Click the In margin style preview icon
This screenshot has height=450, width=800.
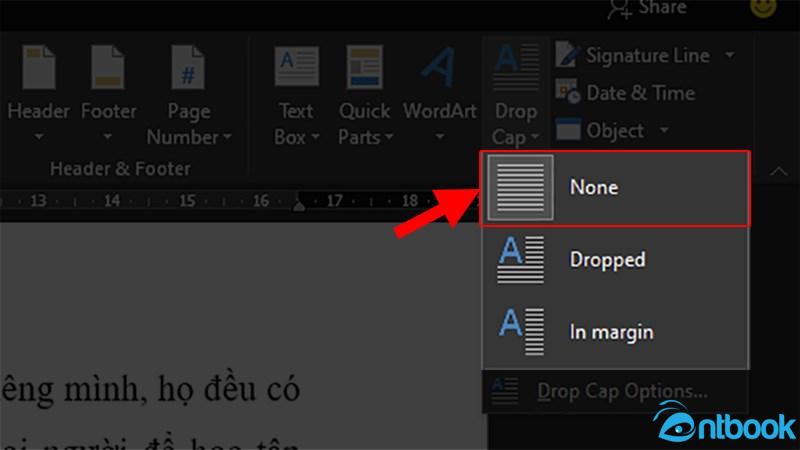[x=520, y=331]
